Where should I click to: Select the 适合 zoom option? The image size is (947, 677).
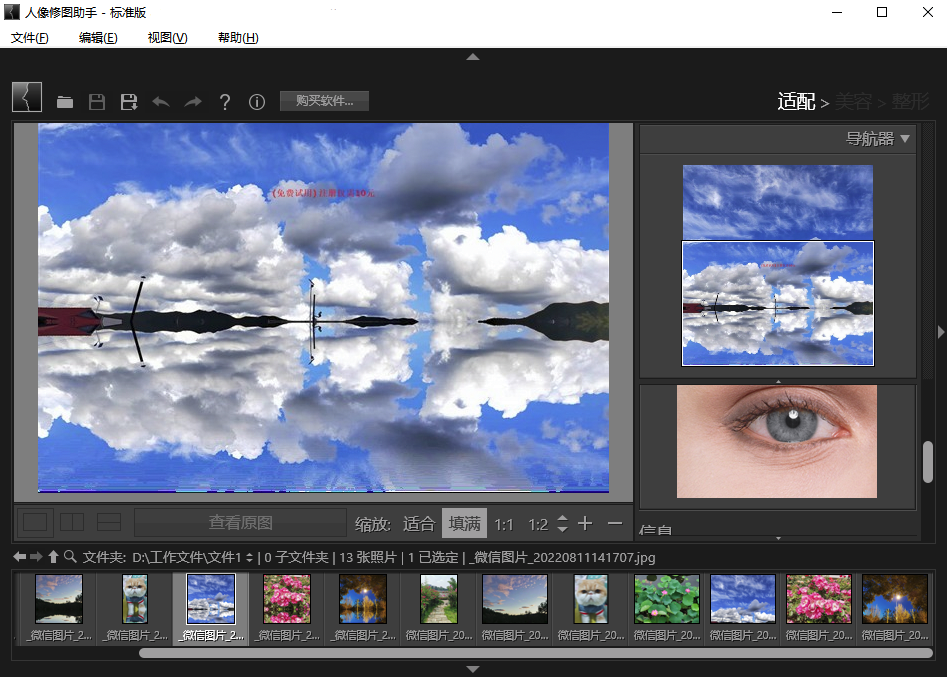click(x=419, y=524)
